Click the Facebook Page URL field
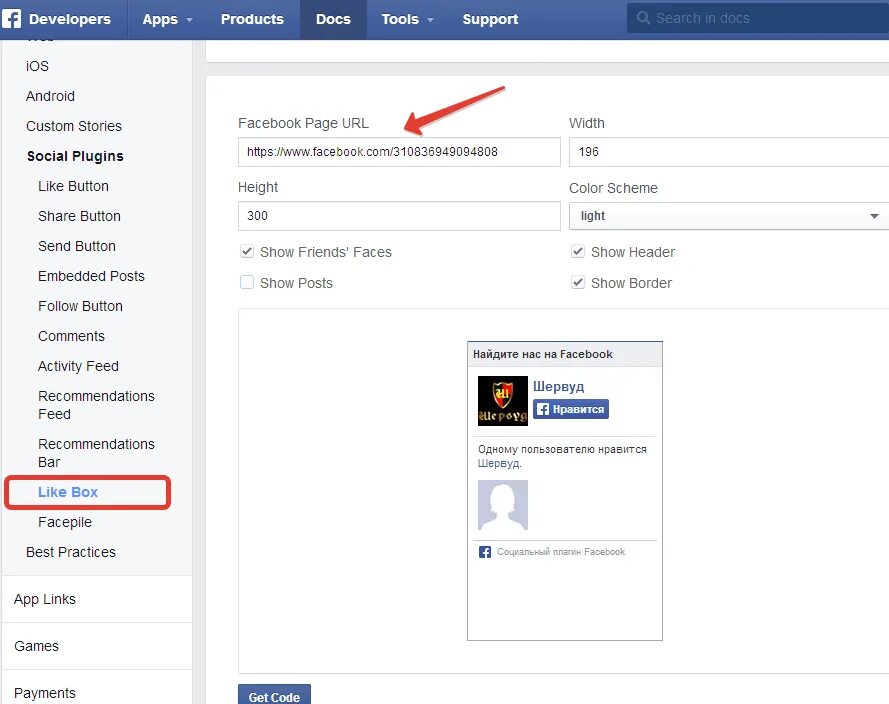The image size is (889, 704). (399, 152)
